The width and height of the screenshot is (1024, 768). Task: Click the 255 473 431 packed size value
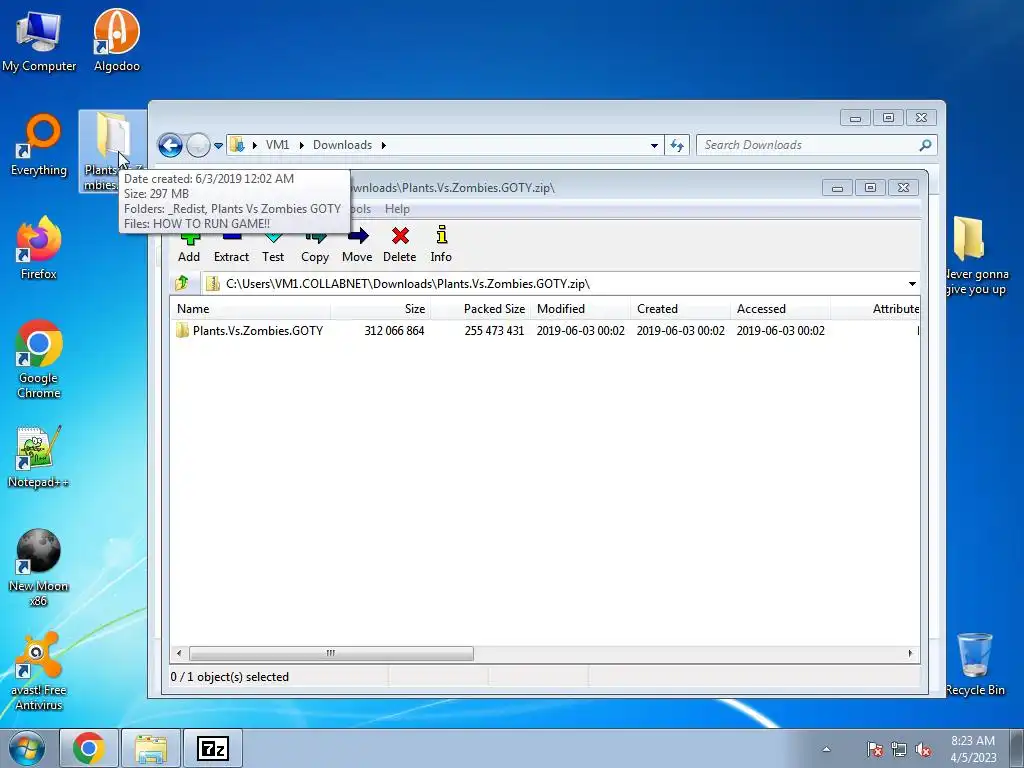coord(494,330)
